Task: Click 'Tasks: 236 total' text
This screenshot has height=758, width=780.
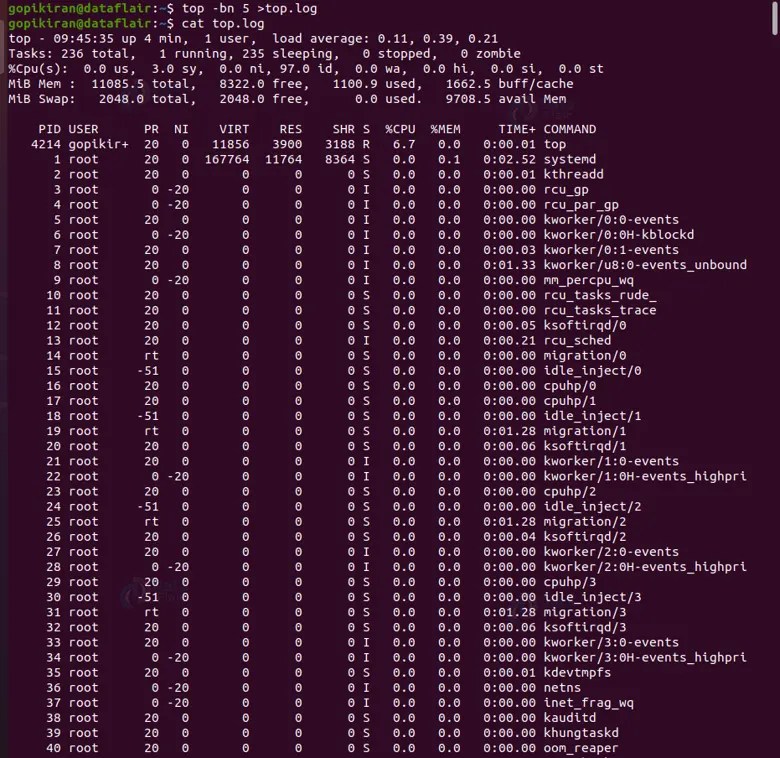Action: tap(68, 54)
